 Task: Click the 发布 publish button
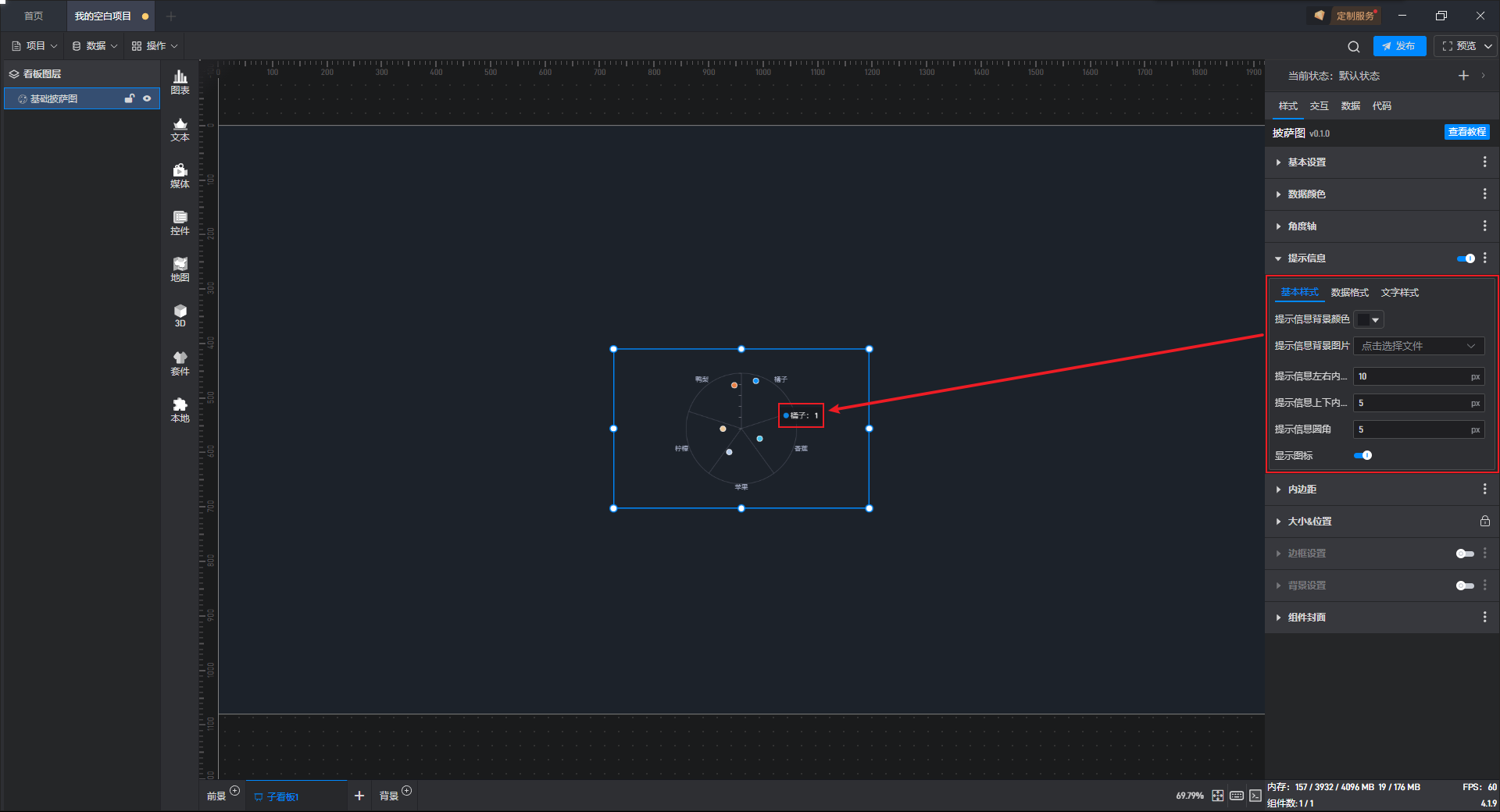point(1399,46)
